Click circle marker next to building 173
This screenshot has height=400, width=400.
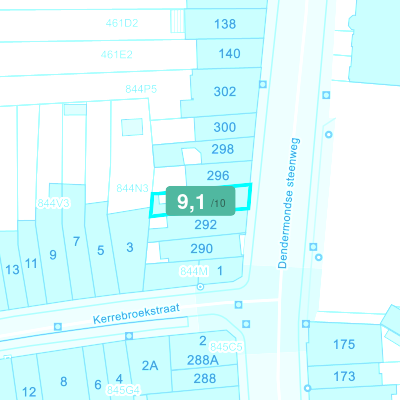pos(307,388)
